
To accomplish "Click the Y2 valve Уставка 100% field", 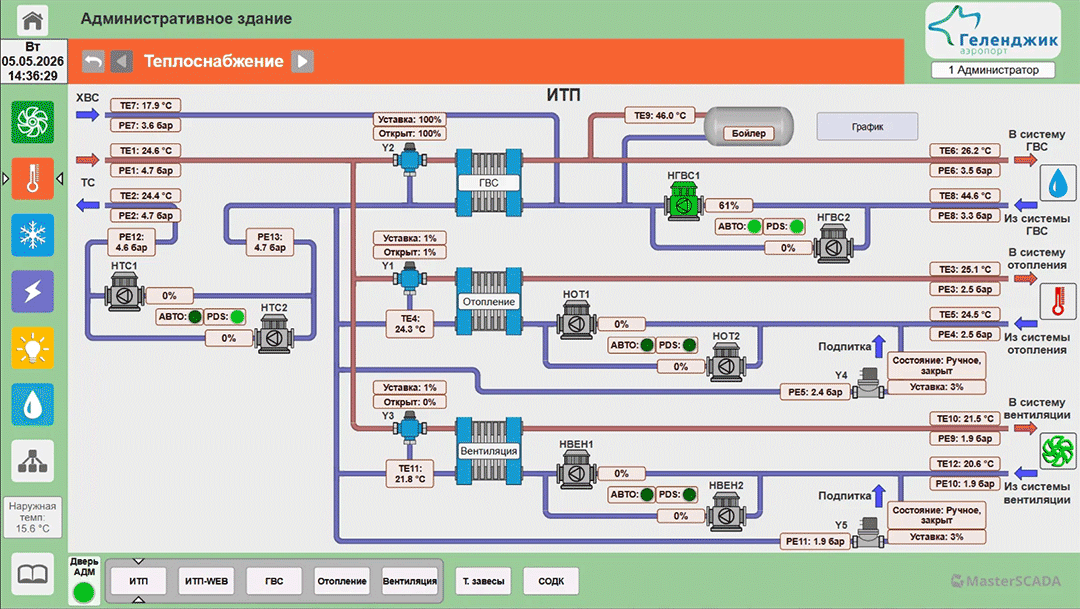I will [410, 119].
